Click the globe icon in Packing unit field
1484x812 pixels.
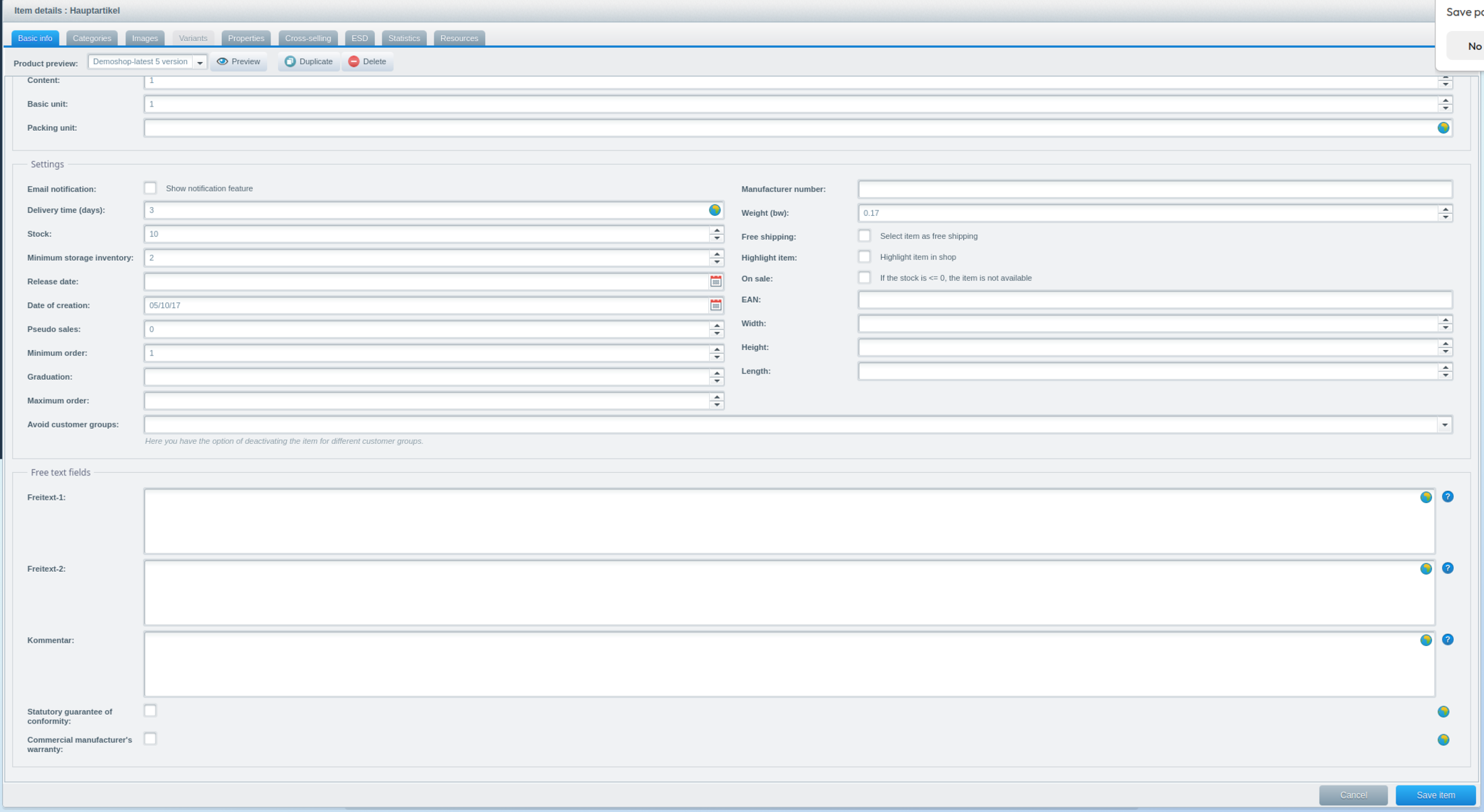(1443, 128)
